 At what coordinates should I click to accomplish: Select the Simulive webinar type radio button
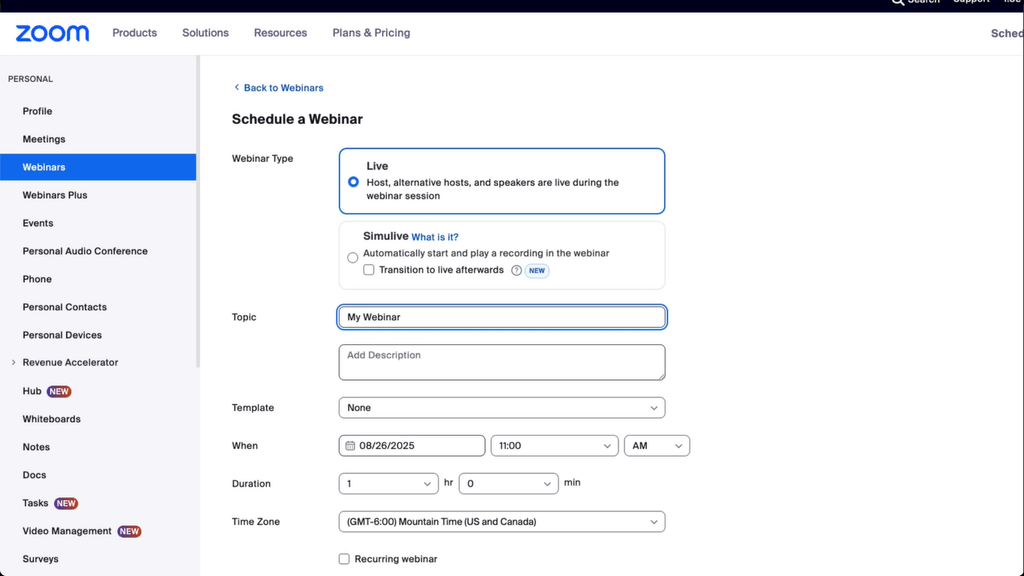point(353,257)
